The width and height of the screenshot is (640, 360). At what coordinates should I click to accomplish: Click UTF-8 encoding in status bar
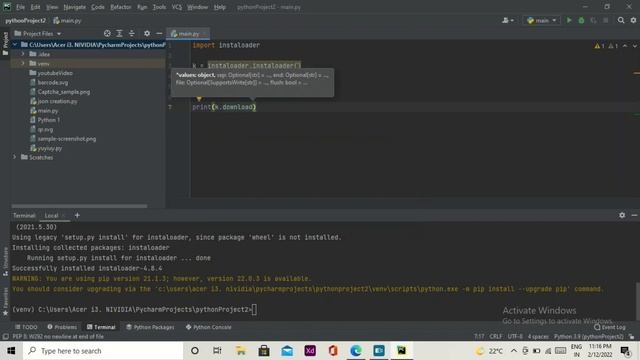click(x=515, y=336)
